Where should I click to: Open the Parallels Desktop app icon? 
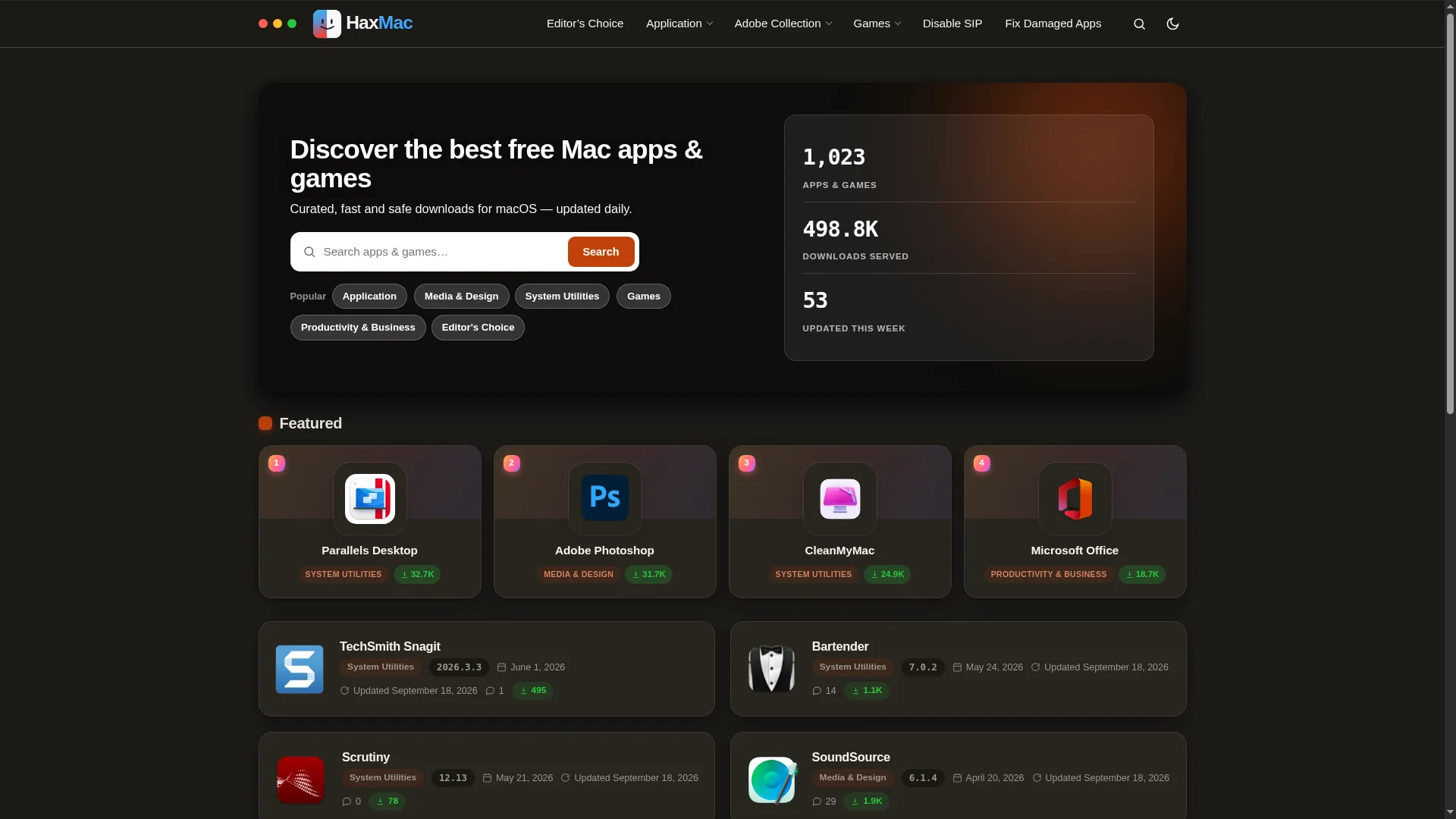(x=370, y=499)
